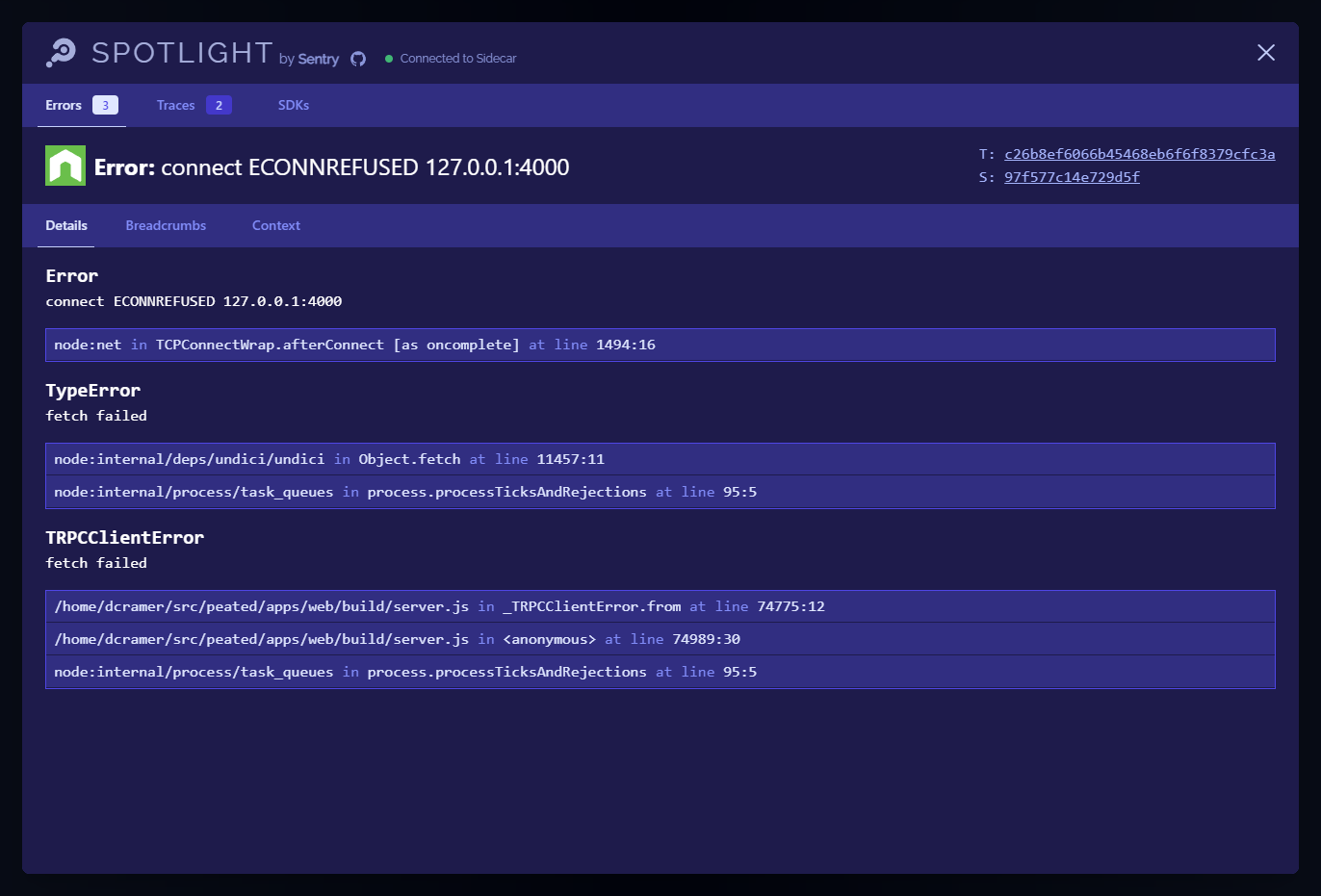Expand the <anonymous> server.js frame at line 74989
This screenshot has width=1321, height=896.
(x=660, y=639)
